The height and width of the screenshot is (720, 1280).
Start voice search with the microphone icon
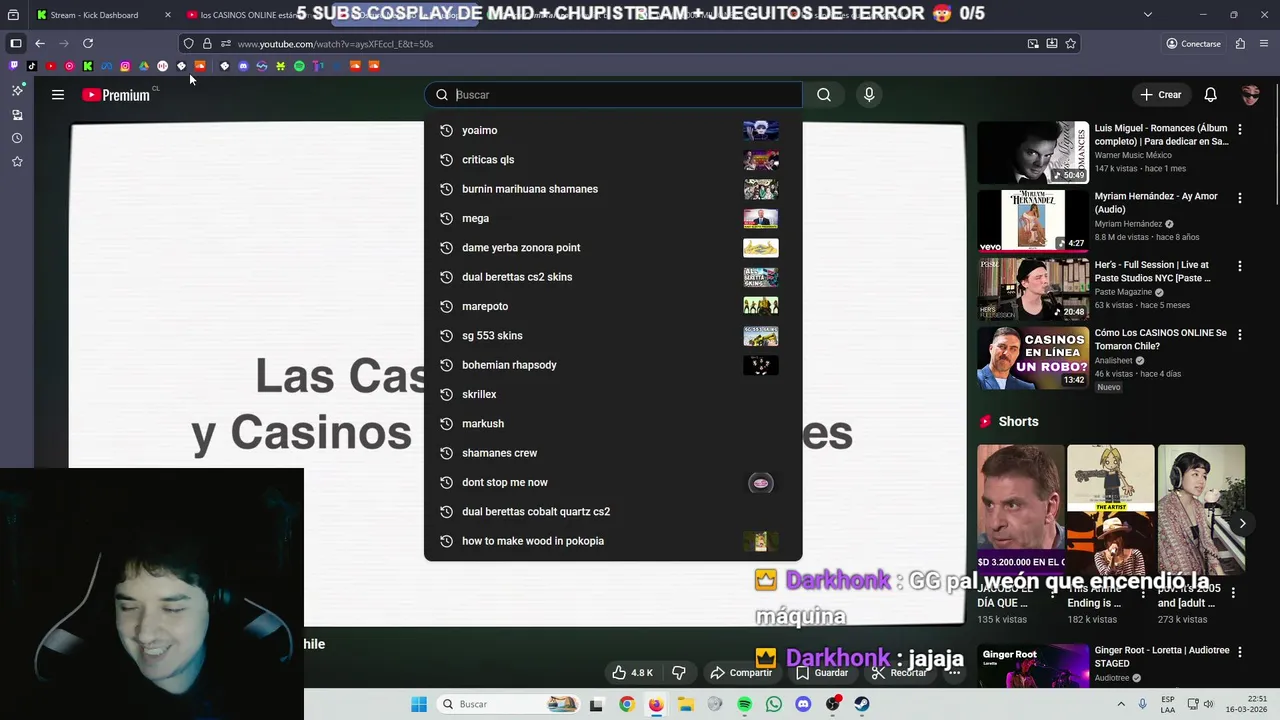(869, 95)
